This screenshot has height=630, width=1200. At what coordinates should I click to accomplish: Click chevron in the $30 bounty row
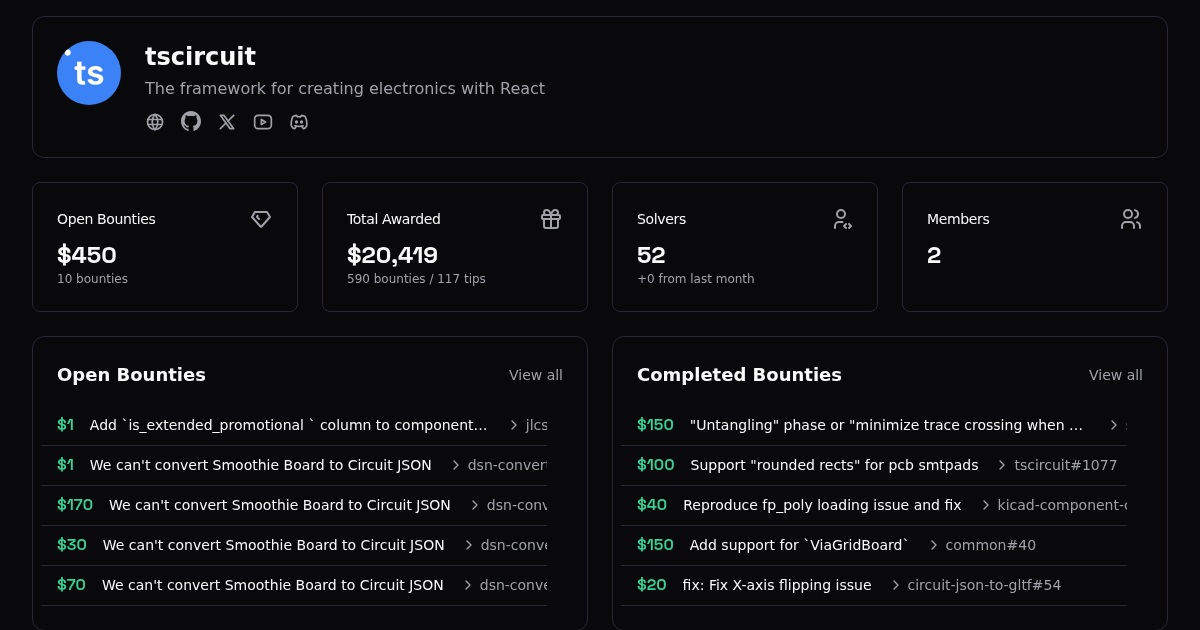(x=469, y=545)
